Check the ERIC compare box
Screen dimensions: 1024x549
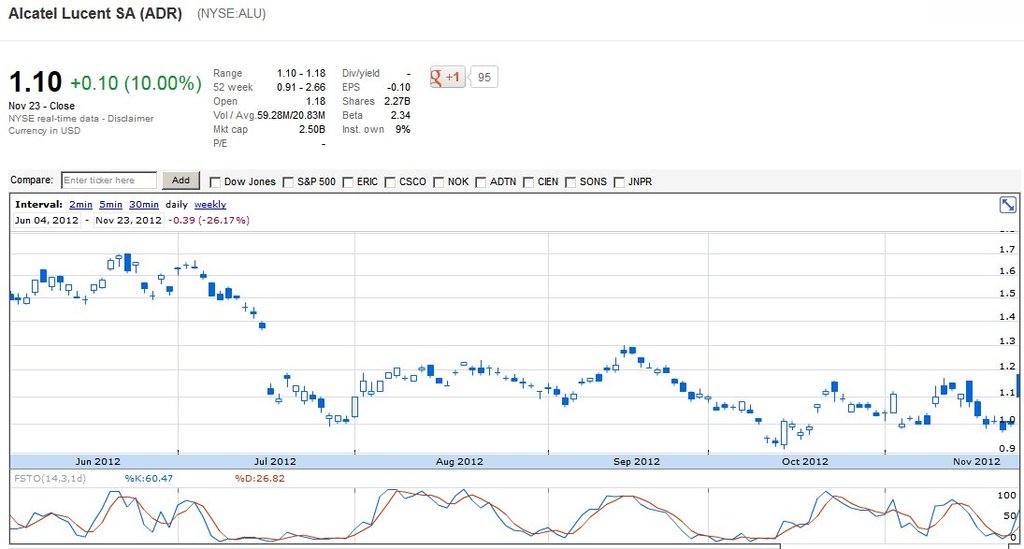tap(347, 182)
